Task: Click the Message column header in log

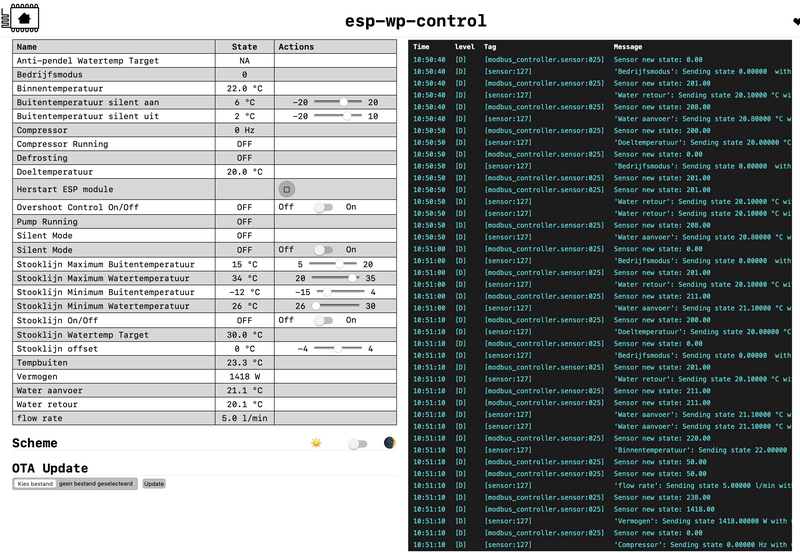Action: (628, 46)
